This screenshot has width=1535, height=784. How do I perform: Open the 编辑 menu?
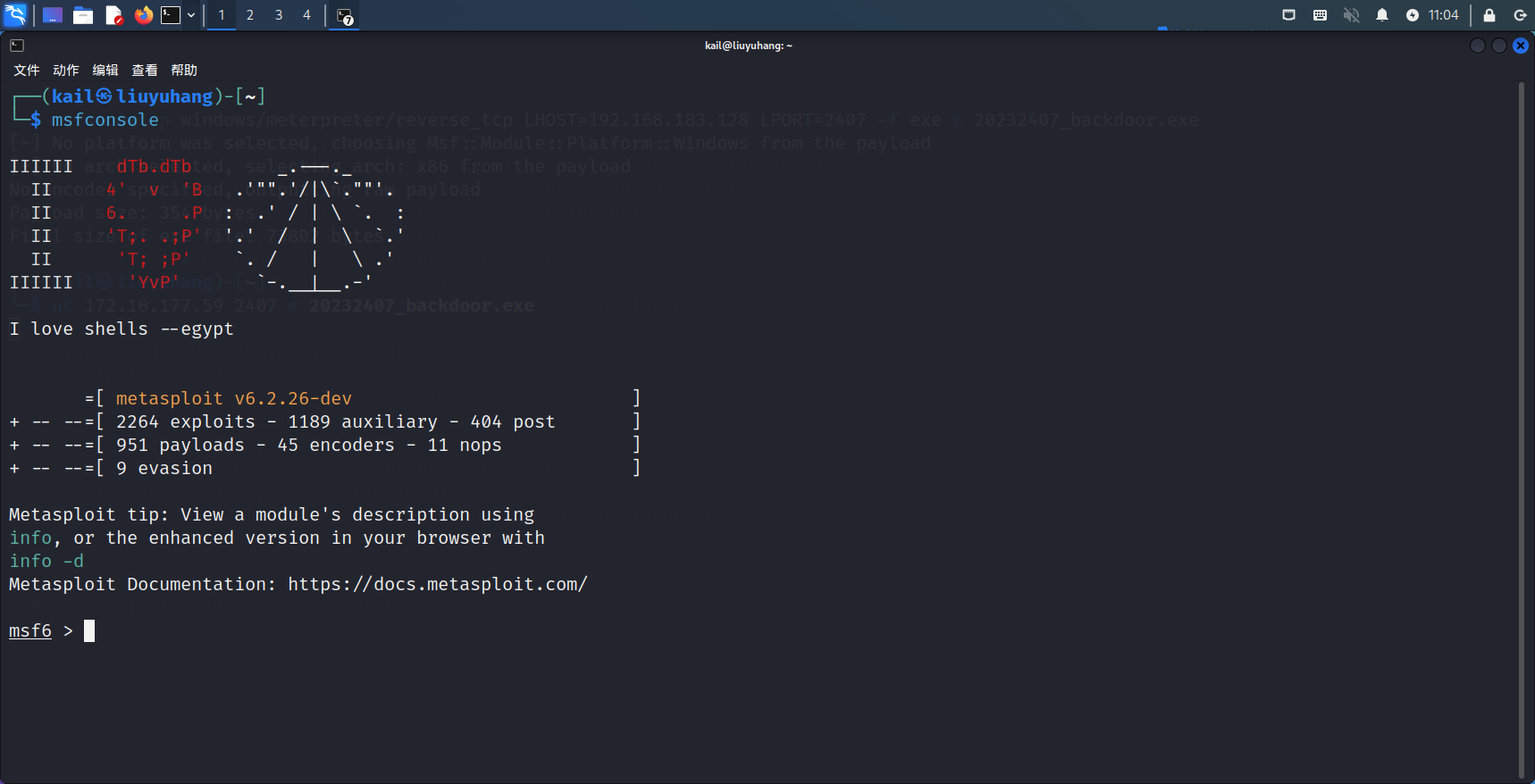point(105,70)
